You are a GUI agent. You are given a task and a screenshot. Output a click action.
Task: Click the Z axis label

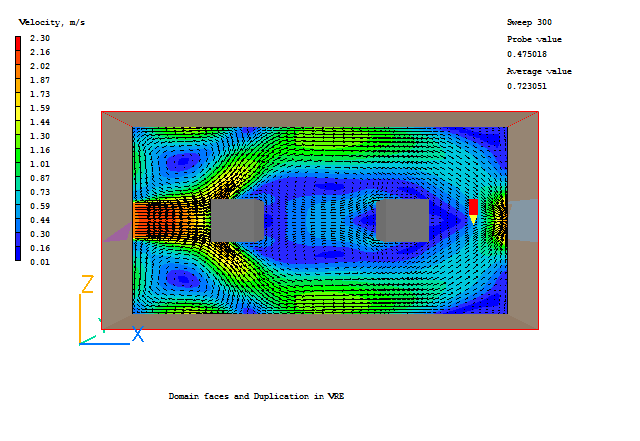tap(87, 285)
